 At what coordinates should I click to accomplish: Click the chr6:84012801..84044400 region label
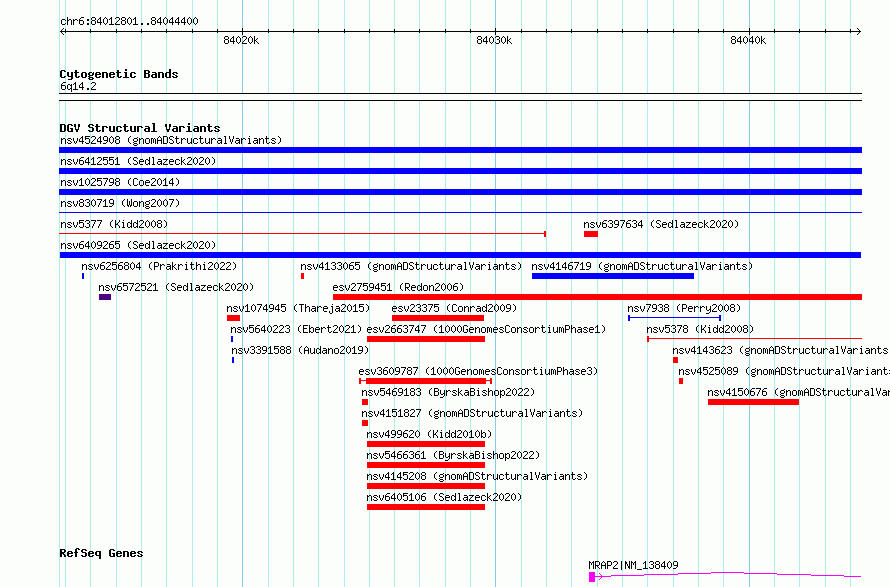pyautogui.click(x=129, y=22)
